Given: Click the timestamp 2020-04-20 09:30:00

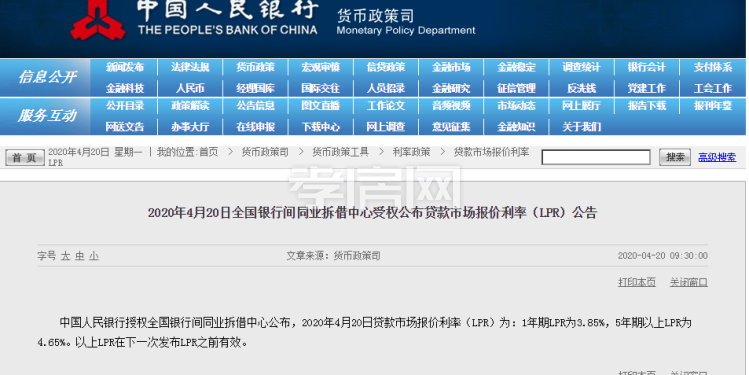Looking at the screenshot, I should click(x=663, y=256).
